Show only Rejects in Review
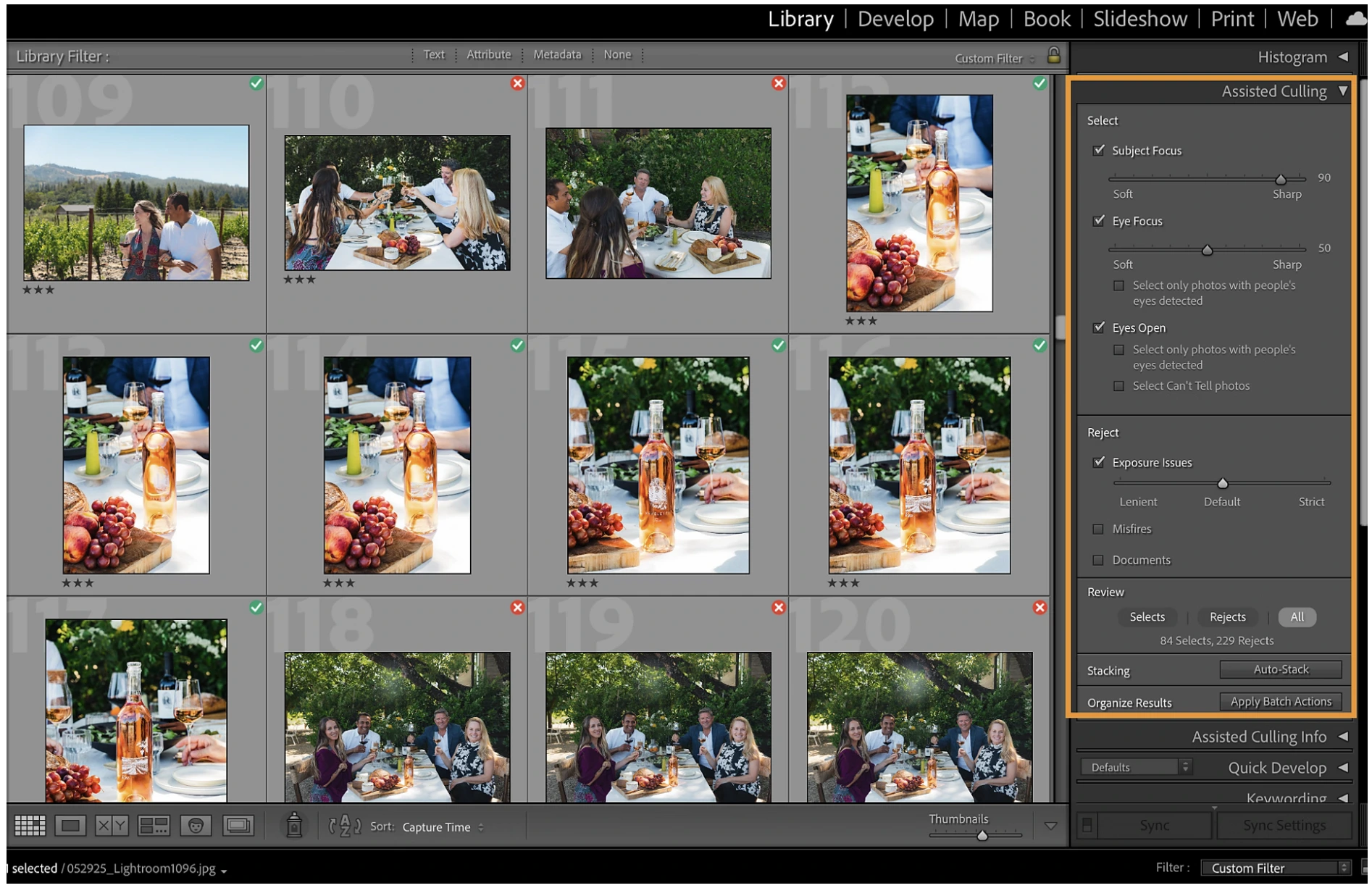 click(1228, 617)
